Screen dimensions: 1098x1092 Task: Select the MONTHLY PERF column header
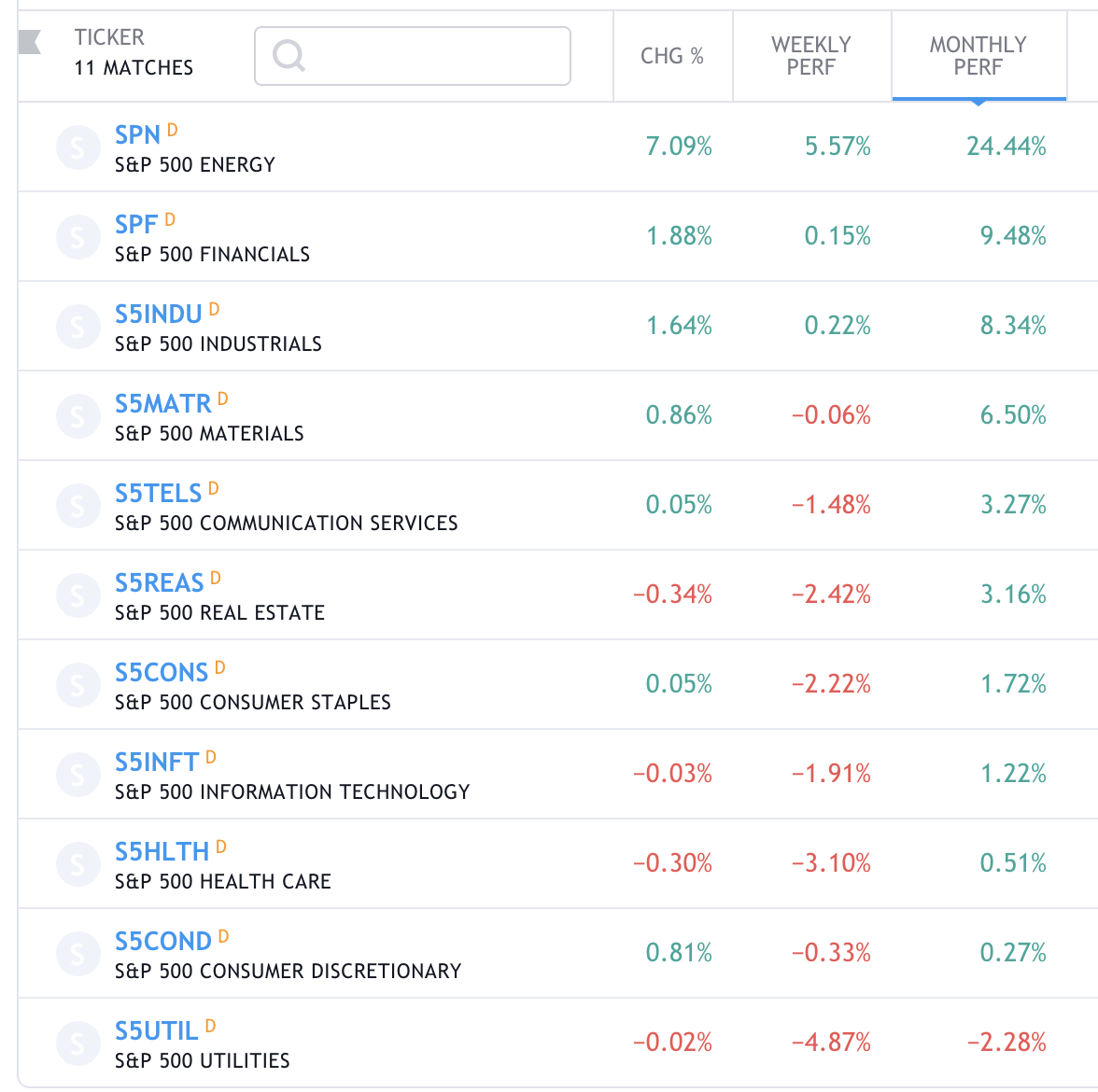pyautogui.click(x=978, y=56)
